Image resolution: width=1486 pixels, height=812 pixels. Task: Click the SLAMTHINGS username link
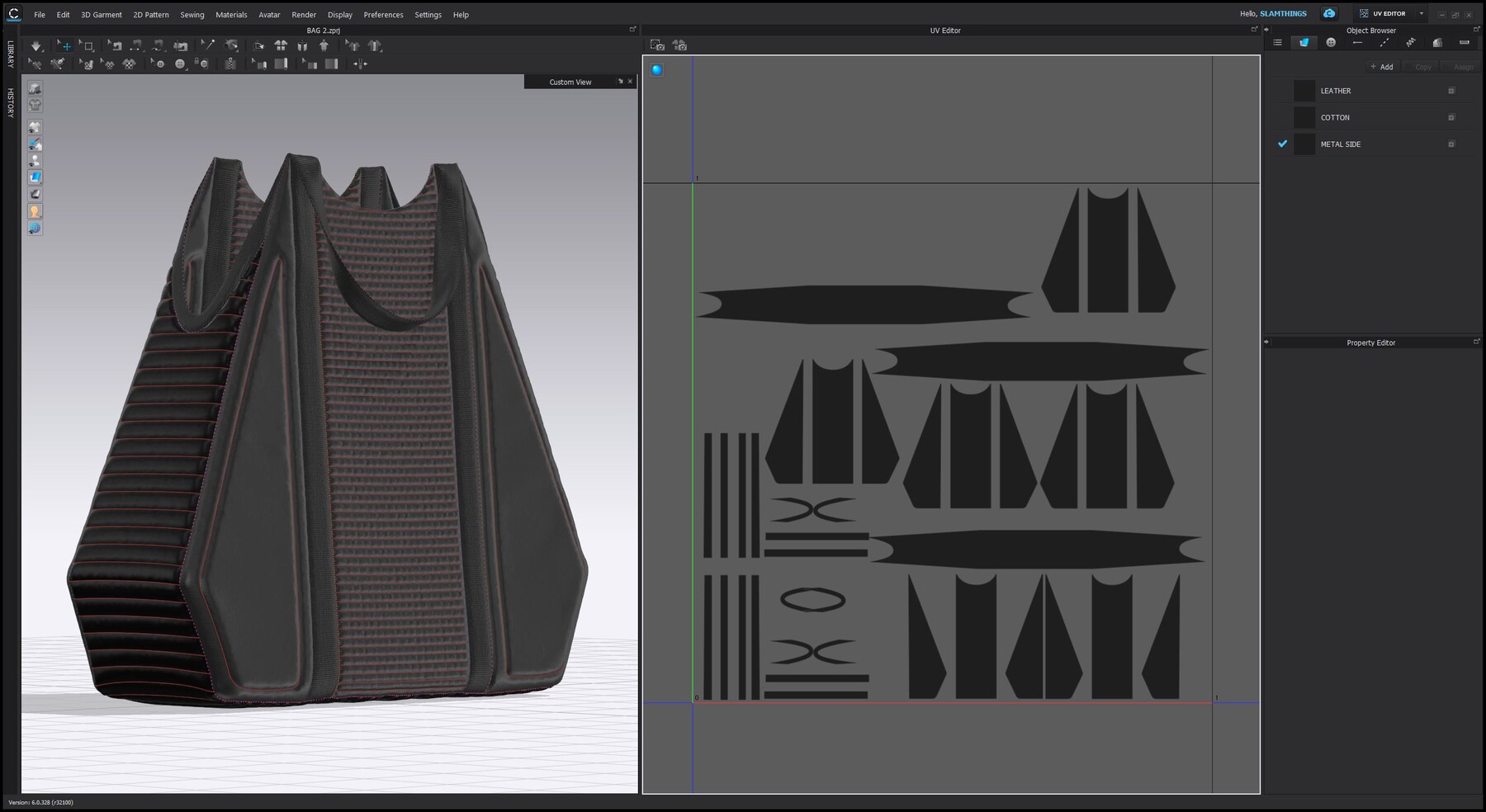click(x=1283, y=14)
